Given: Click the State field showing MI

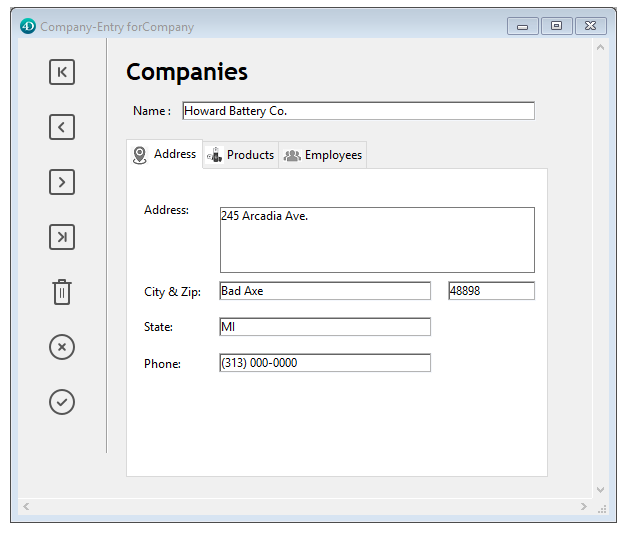Looking at the screenshot, I should click(x=325, y=327).
